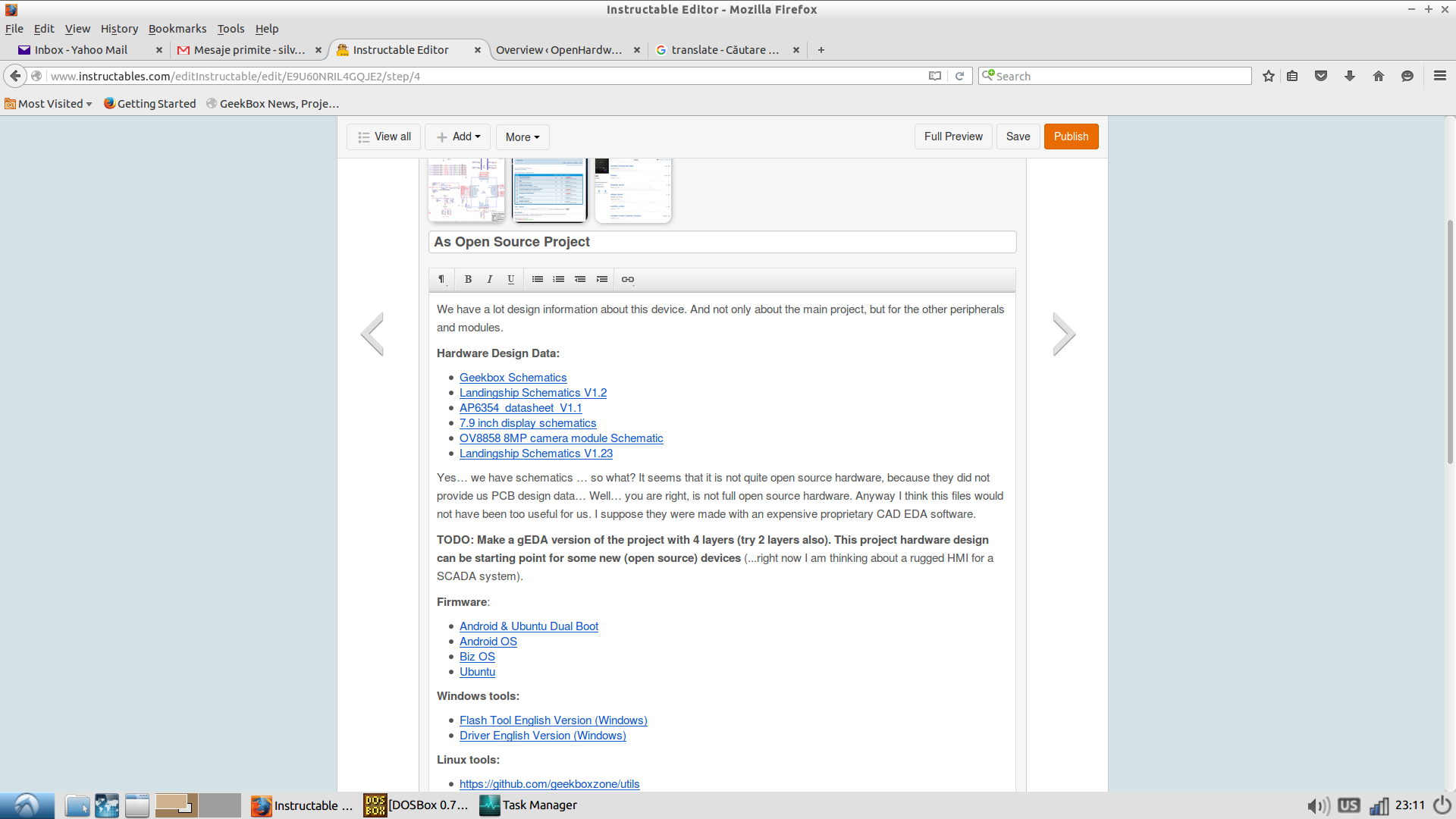Click the Full Preview button

click(952, 136)
